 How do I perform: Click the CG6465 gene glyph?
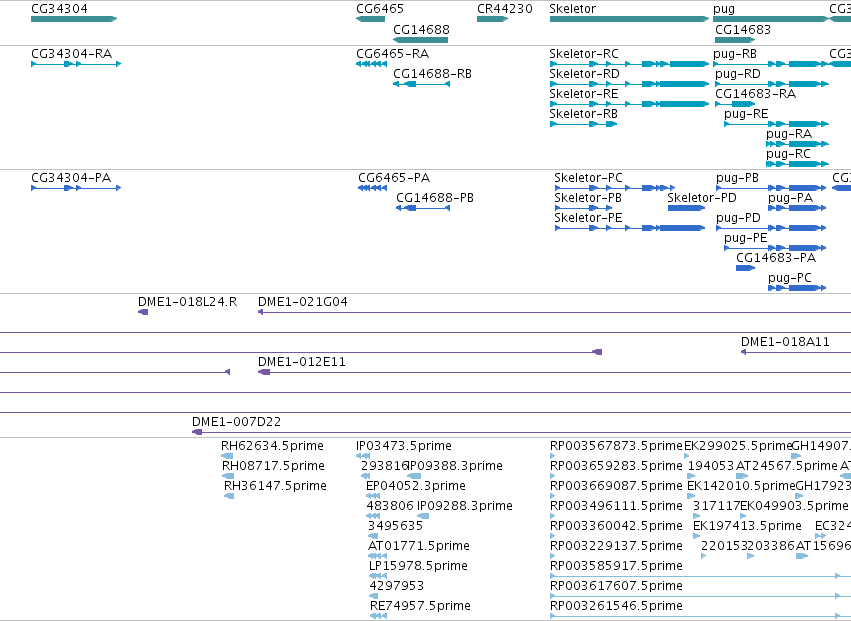point(371,19)
